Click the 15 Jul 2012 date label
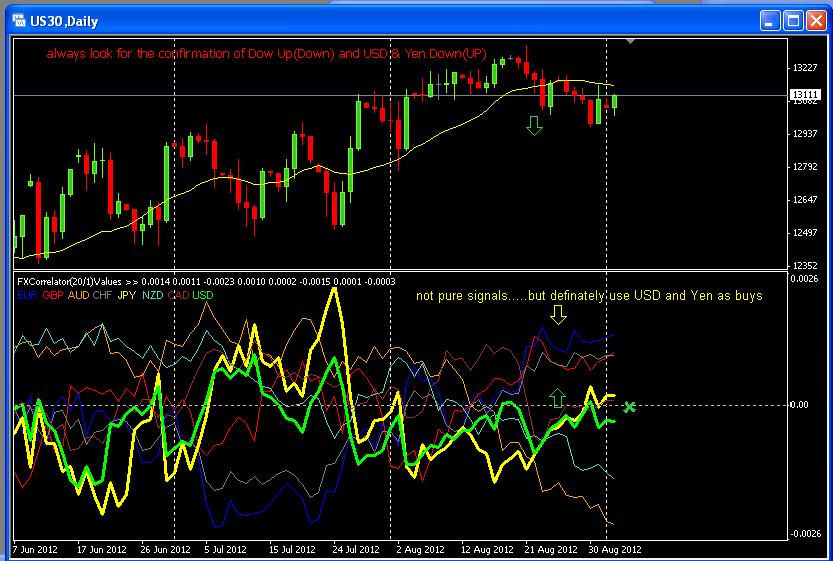This screenshot has width=833, height=561. point(291,549)
